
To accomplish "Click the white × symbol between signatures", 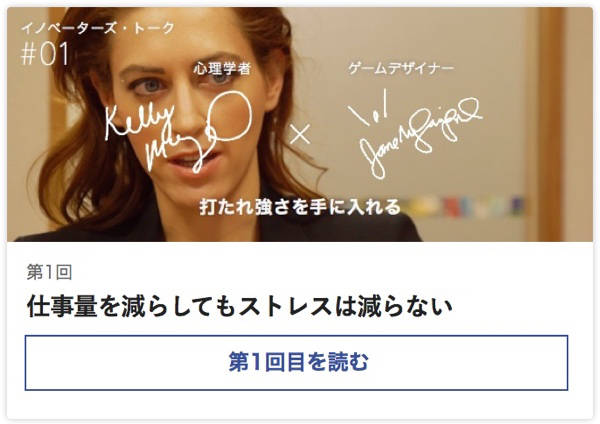I will (300, 134).
